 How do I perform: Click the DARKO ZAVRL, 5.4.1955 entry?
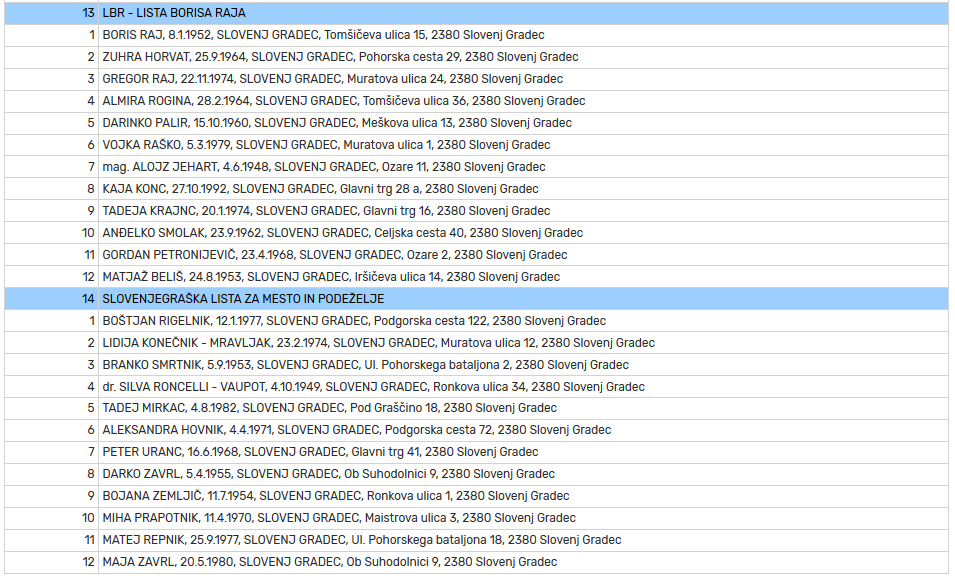point(476,473)
